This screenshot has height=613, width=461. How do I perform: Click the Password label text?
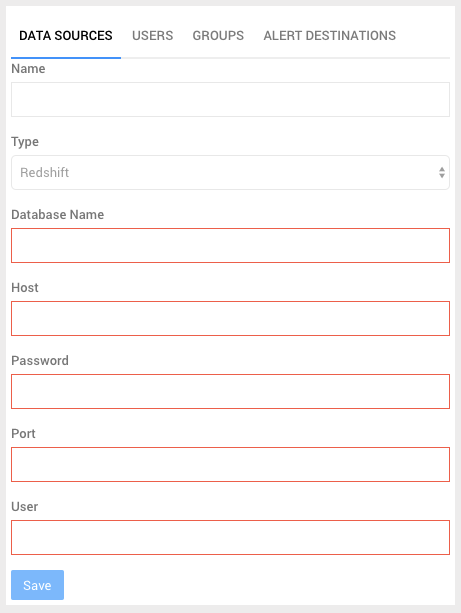tap(40, 360)
